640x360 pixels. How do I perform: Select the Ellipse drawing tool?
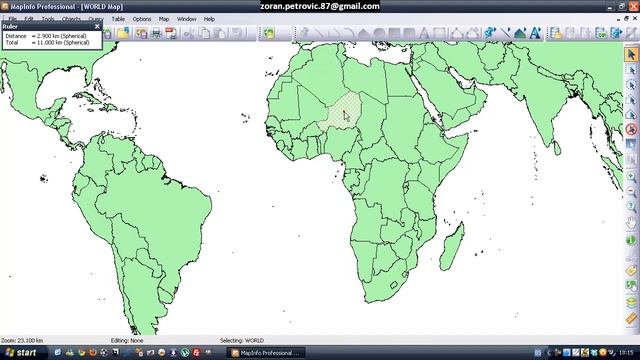[x=379, y=33]
